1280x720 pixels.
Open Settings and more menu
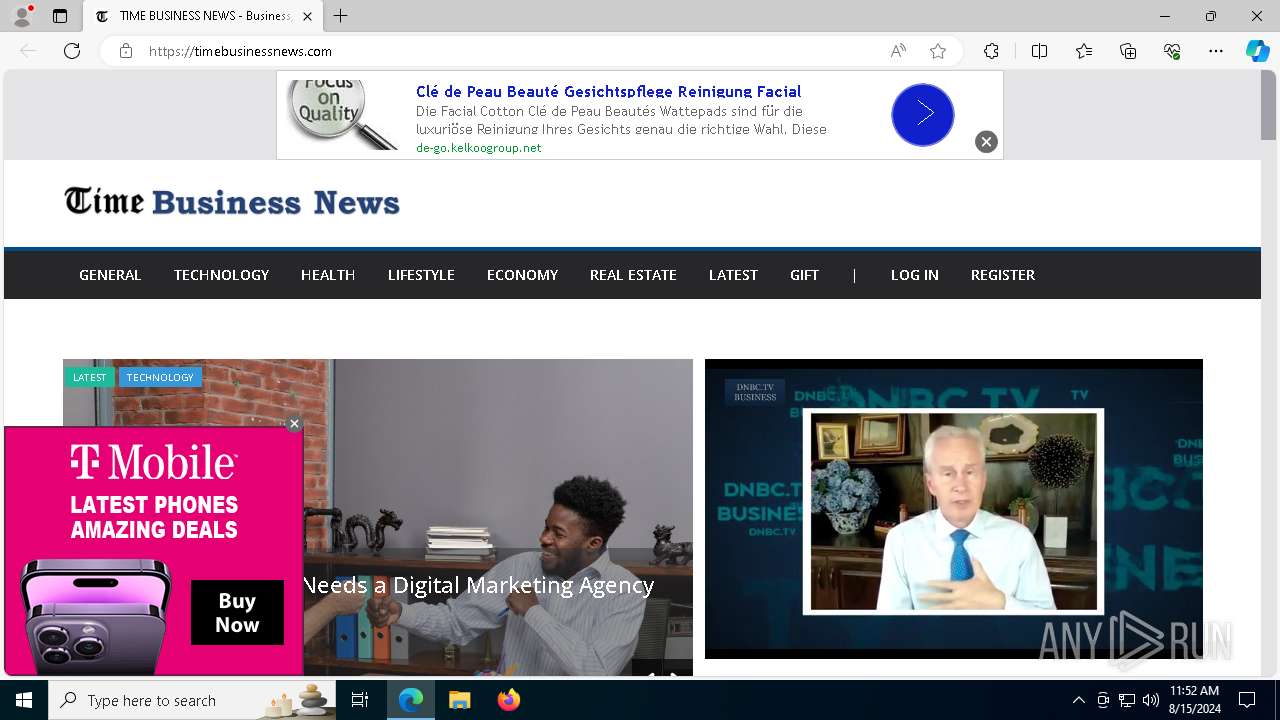click(x=1216, y=51)
